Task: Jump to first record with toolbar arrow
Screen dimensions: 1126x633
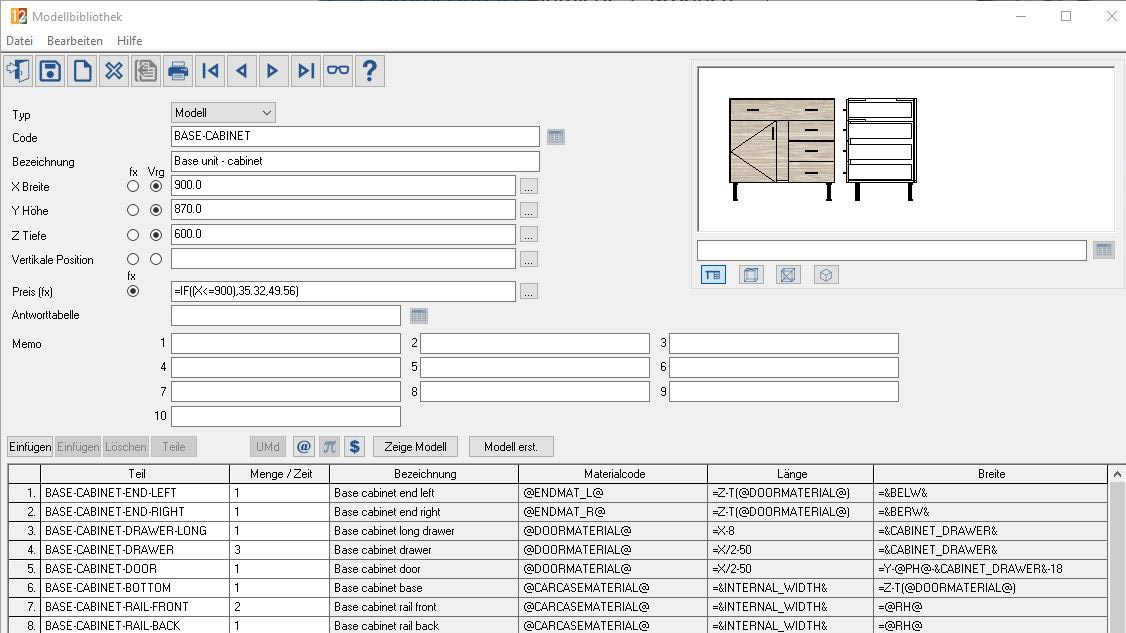Action: pyautogui.click(x=210, y=71)
